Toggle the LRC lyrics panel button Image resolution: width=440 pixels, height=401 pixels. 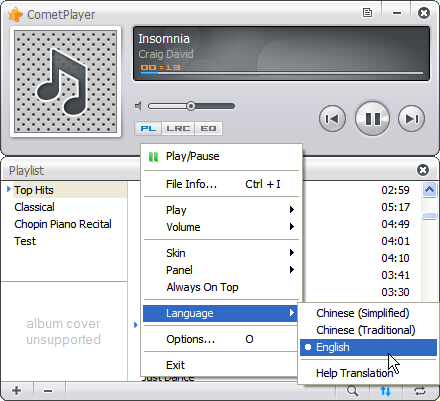(178, 128)
